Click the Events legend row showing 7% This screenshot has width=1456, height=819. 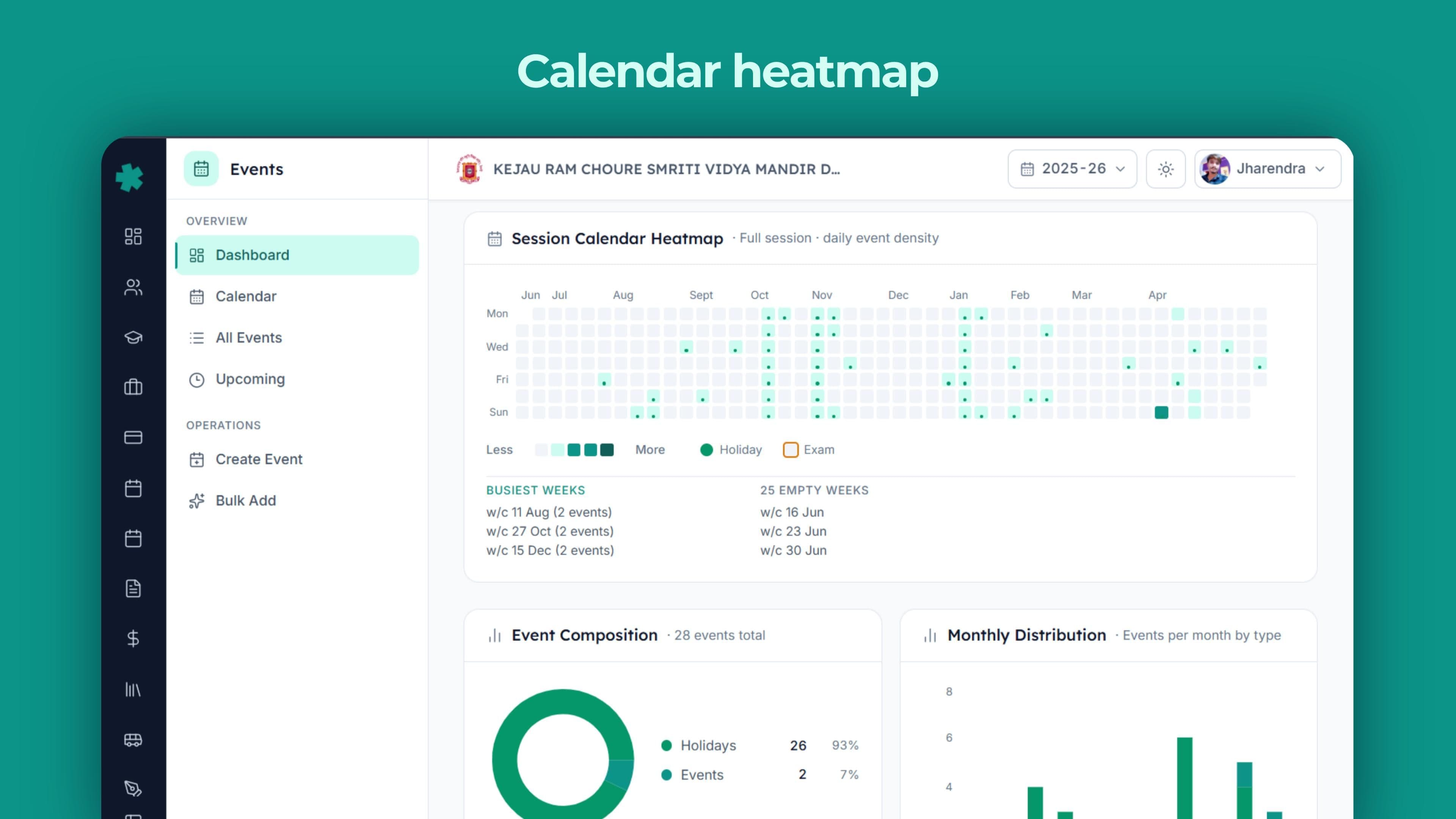tap(759, 775)
